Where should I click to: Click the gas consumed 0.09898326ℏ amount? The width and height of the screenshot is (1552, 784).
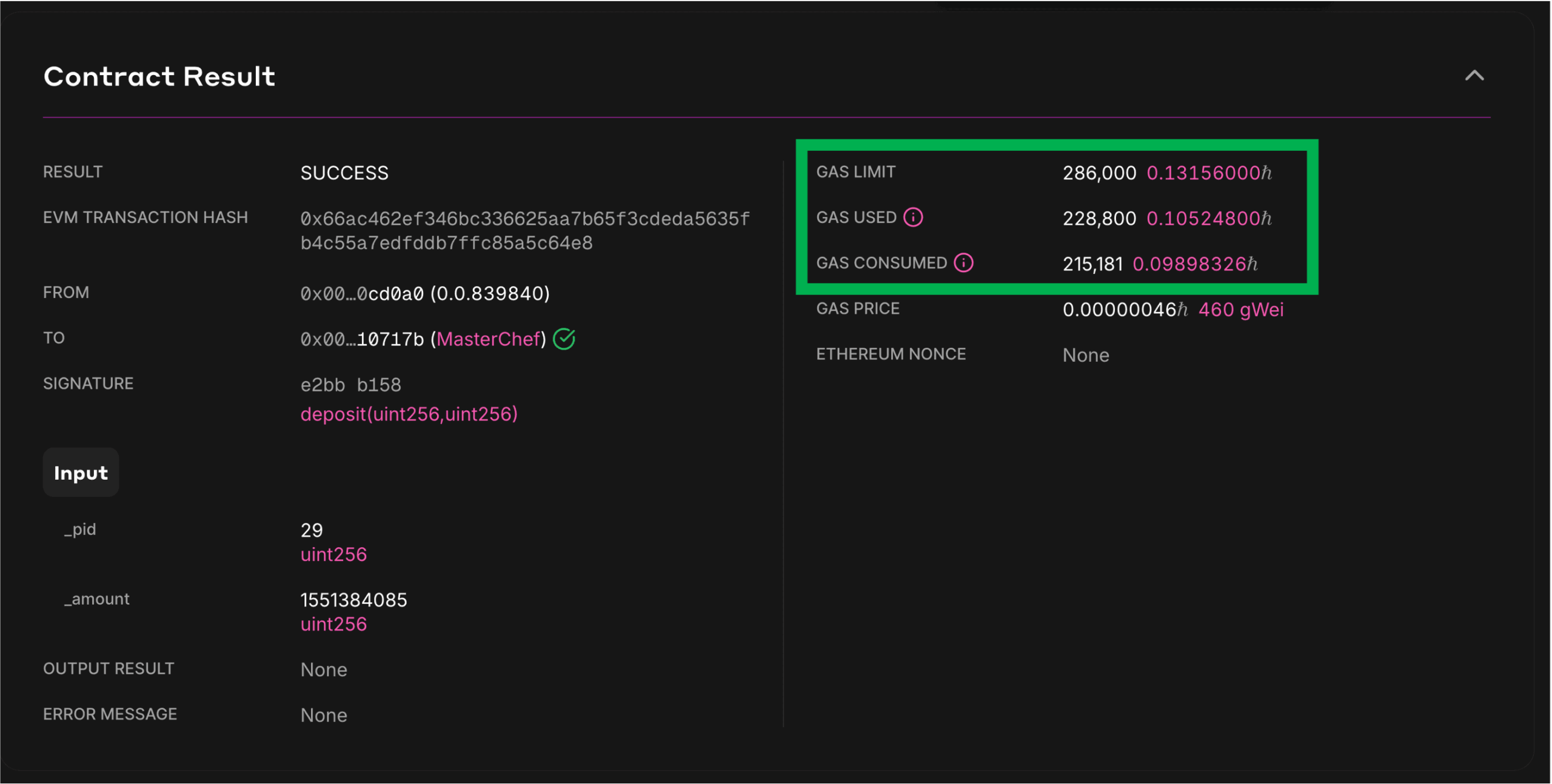coord(1195,264)
